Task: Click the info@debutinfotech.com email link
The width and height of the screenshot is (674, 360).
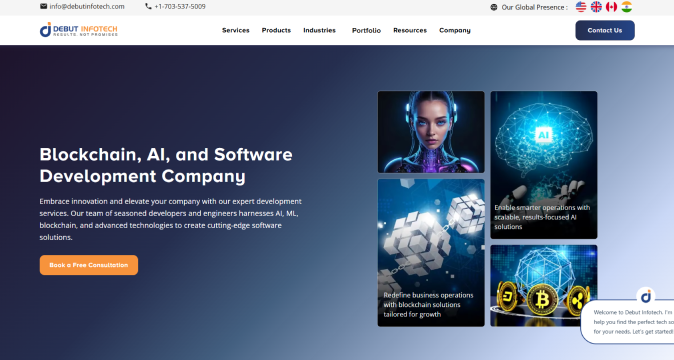Action: tap(87, 6)
